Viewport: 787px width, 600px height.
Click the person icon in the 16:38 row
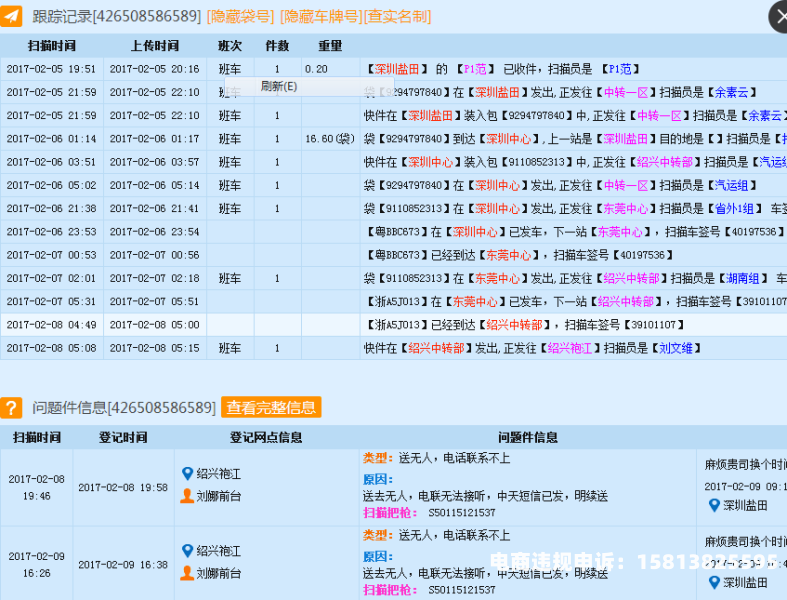pos(187,573)
